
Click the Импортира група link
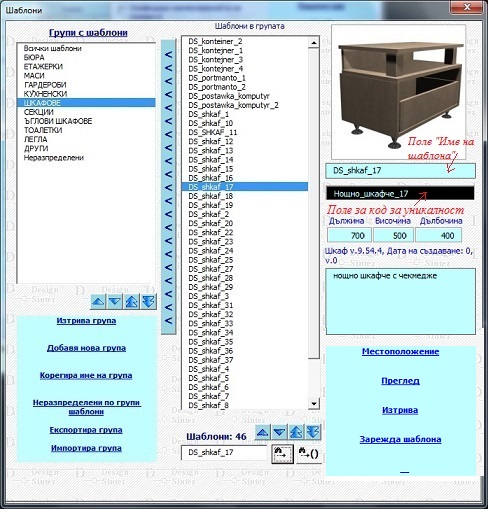[x=86, y=448]
